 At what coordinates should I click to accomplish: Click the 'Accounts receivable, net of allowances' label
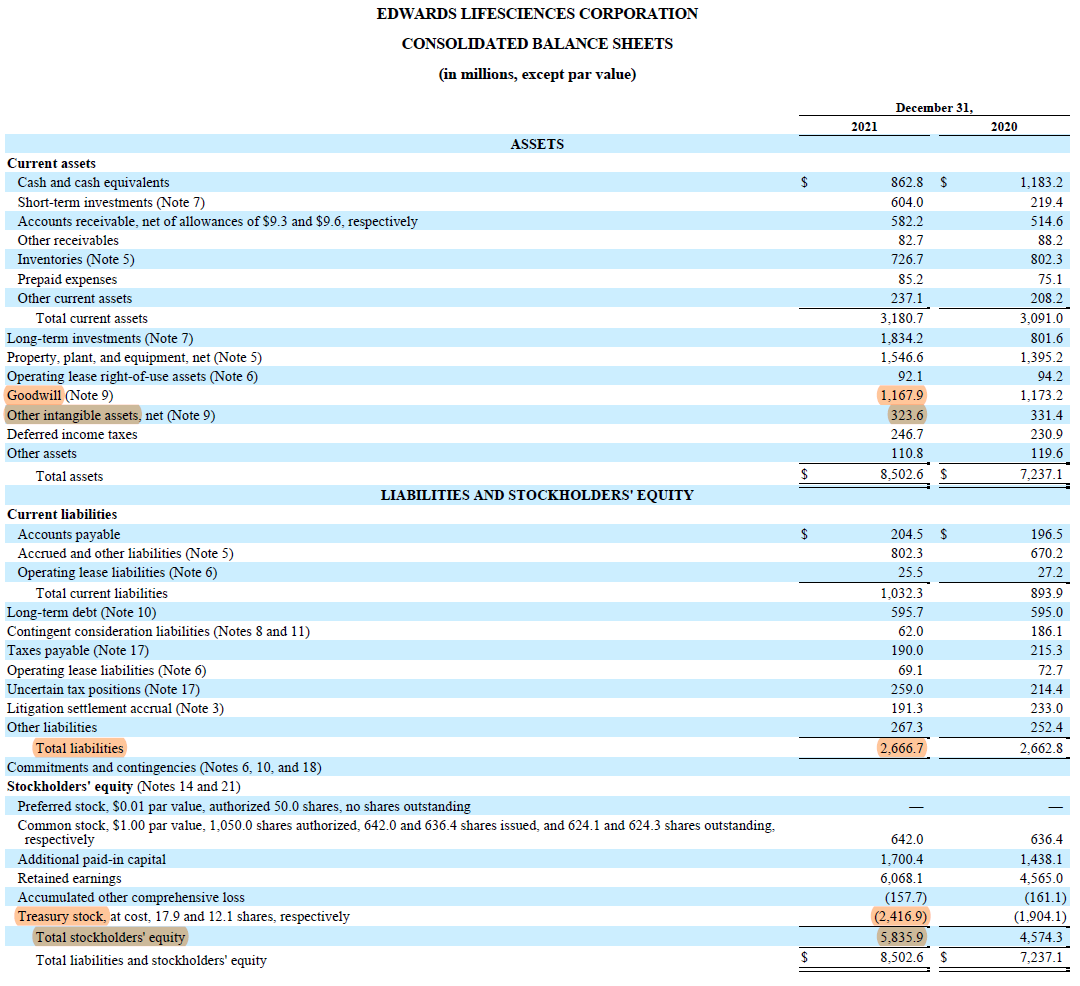(217, 222)
